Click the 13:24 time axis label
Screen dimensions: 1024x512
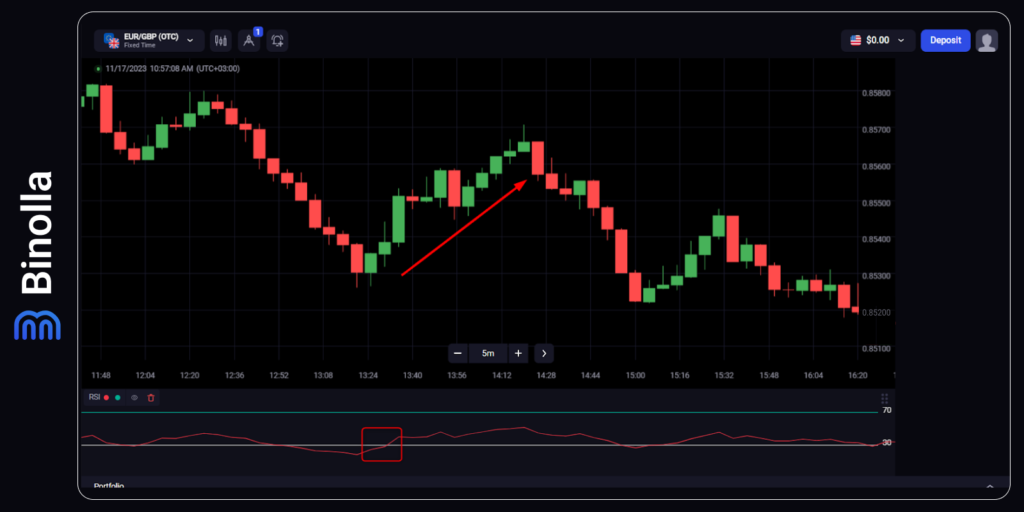tap(368, 376)
